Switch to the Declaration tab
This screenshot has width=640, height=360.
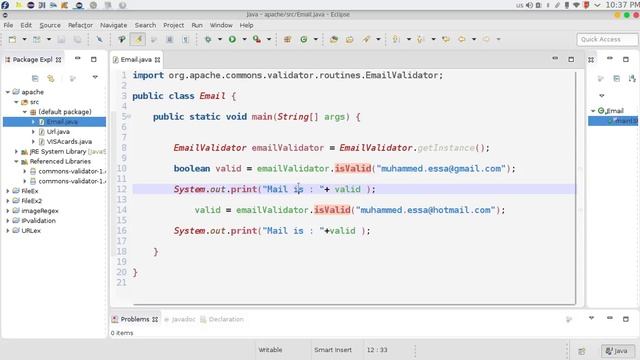tap(222, 319)
